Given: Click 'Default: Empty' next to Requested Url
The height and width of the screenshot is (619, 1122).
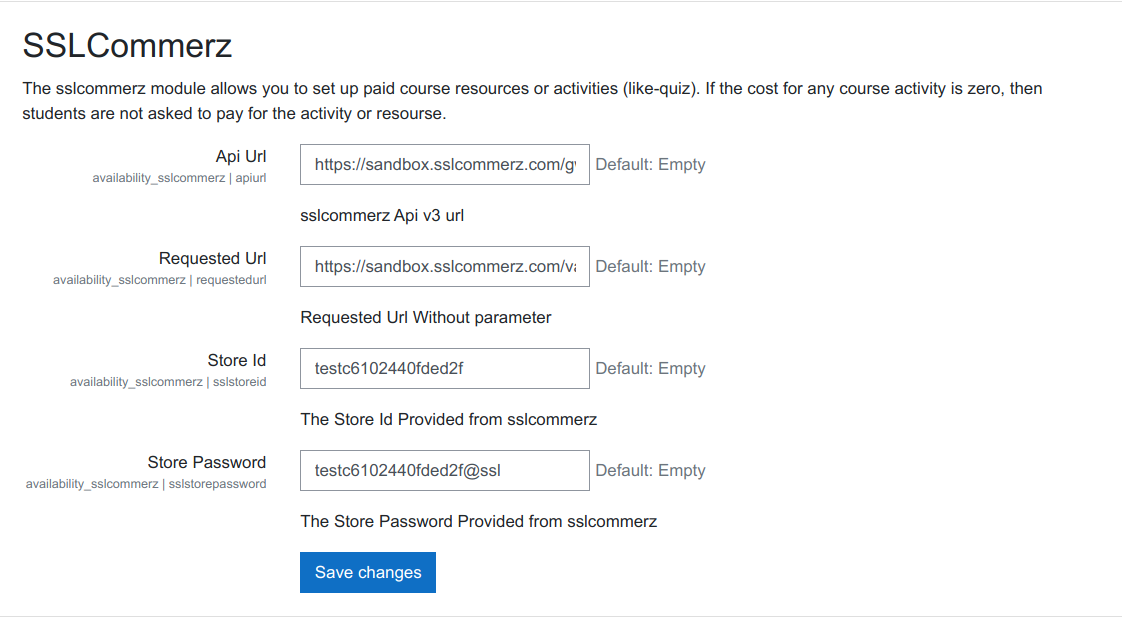Looking at the screenshot, I should click(650, 266).
